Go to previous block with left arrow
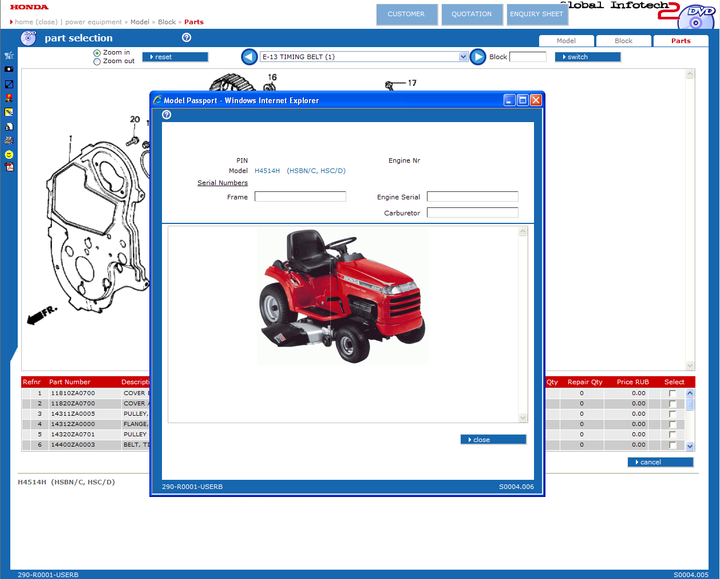 coord(249,57)
